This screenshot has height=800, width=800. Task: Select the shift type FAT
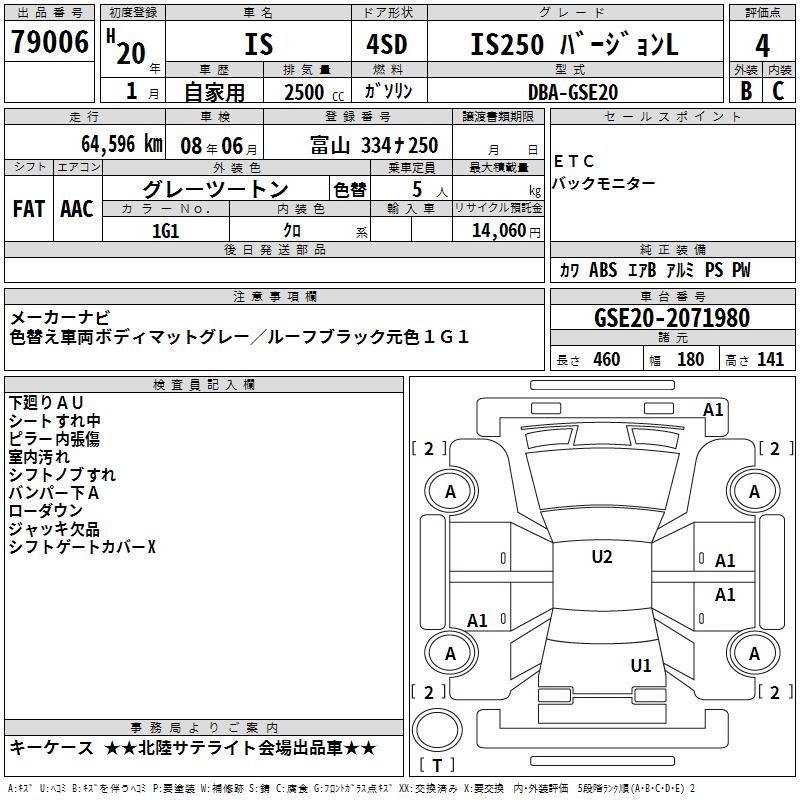29,209
